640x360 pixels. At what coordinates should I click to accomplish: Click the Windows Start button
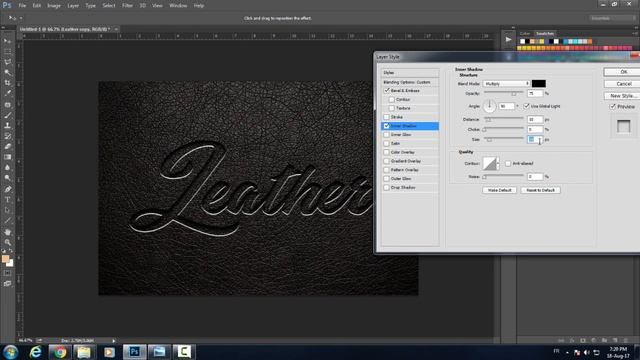click(x=10, y=352)
